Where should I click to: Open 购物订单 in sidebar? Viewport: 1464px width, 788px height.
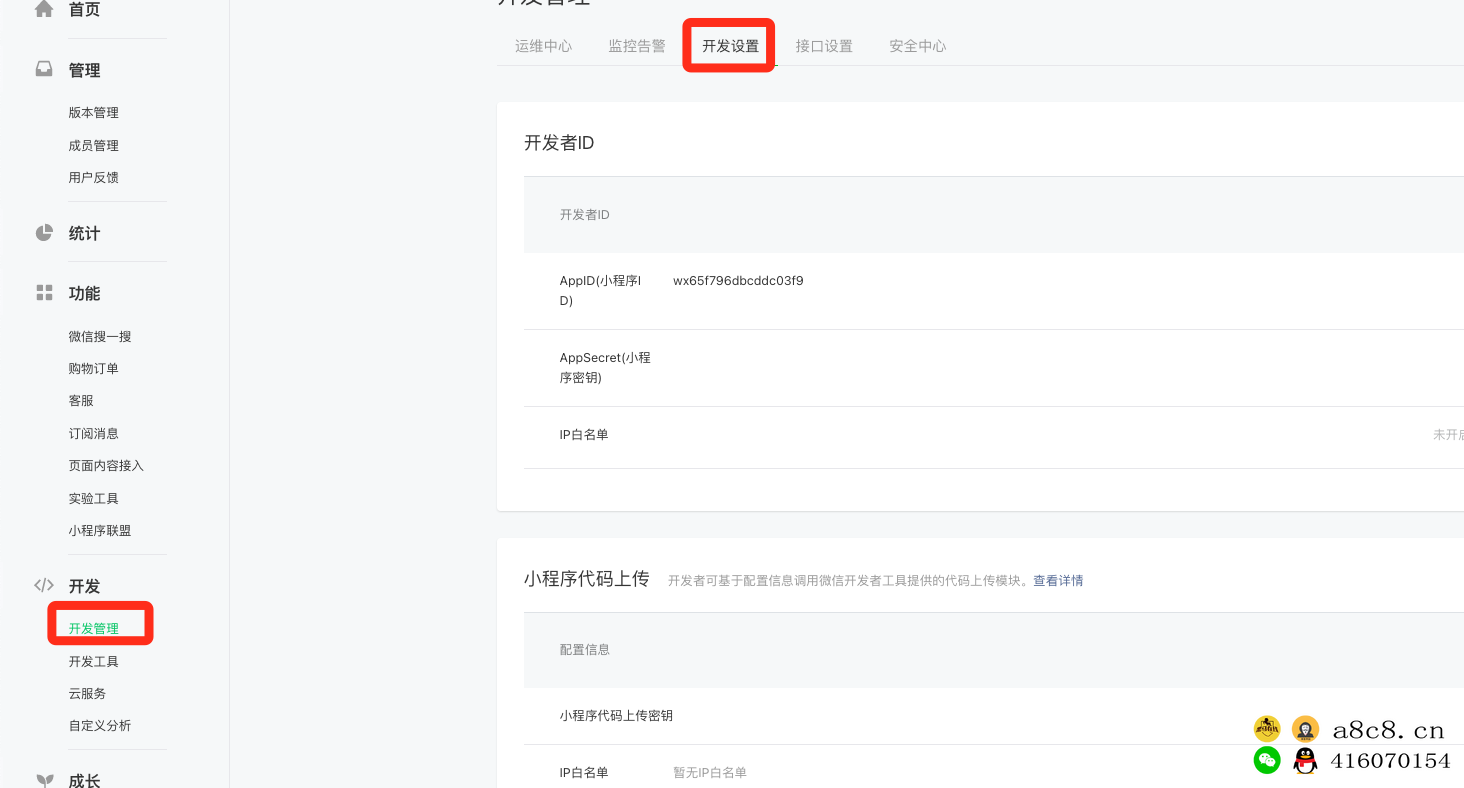(94, 369)
